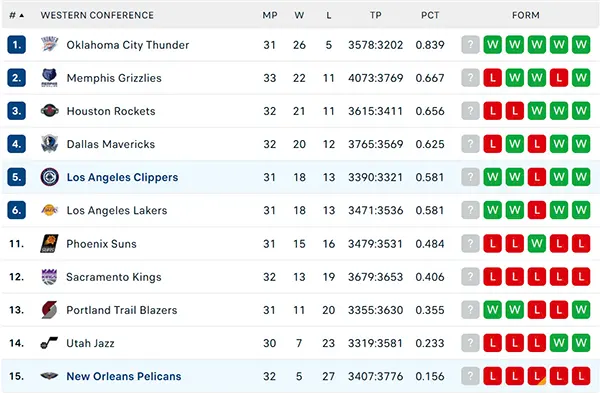Click Sacramento Kings upcoming match question mark
600x393 pixels.
(471, 277)
